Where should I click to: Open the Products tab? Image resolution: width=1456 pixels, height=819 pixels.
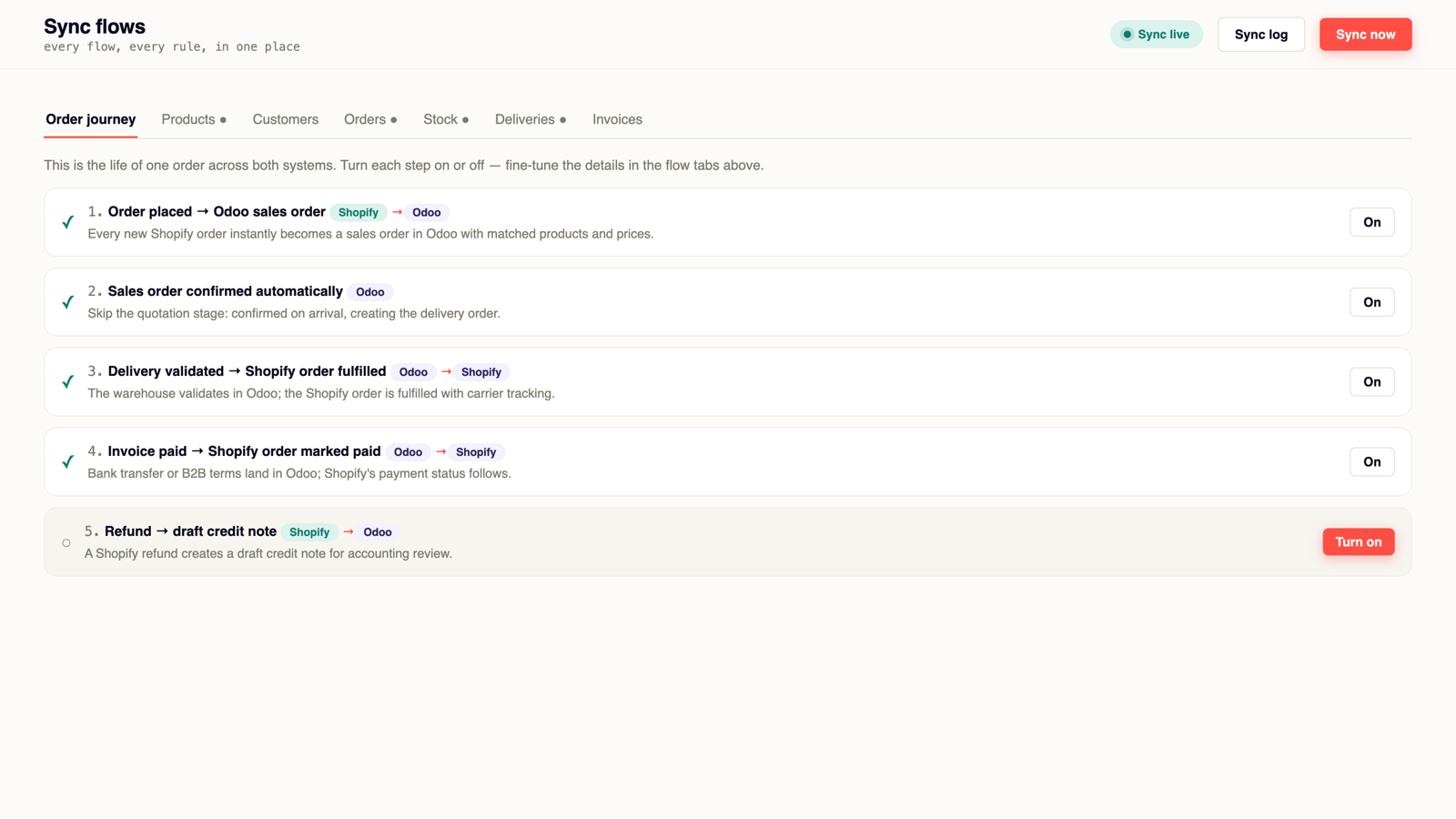coord(194,119)
